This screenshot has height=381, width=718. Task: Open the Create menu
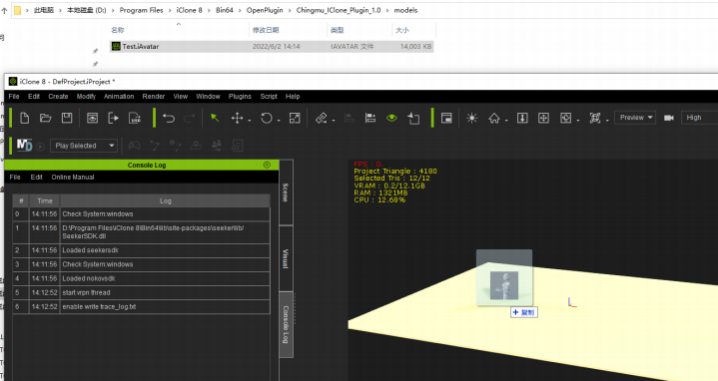58,97
